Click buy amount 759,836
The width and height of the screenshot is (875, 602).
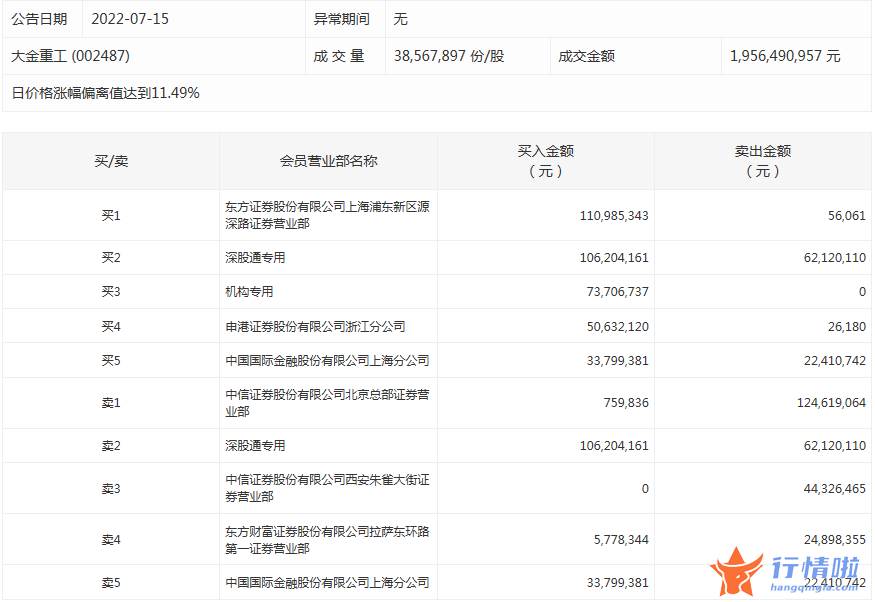click(x=626, y=402)
